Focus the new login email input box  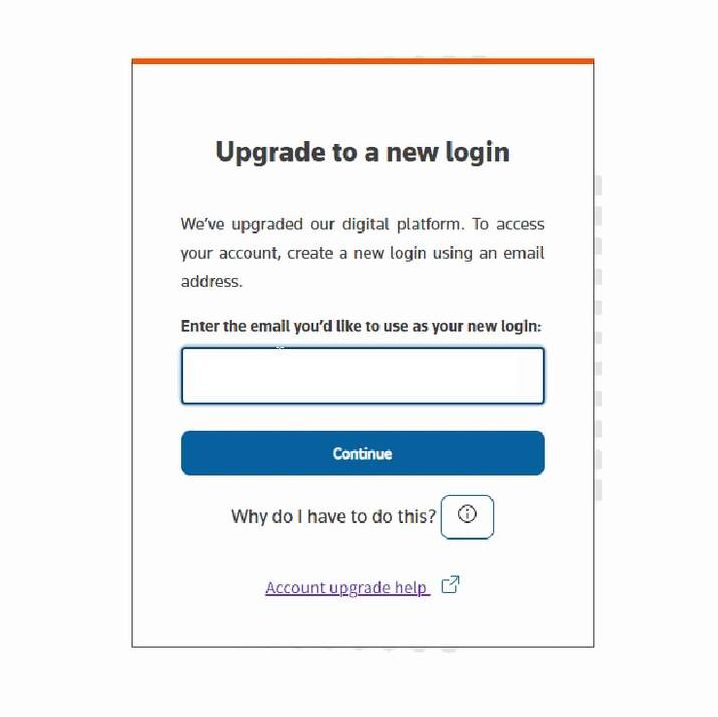pyautogui.click(x=363, y=375)
